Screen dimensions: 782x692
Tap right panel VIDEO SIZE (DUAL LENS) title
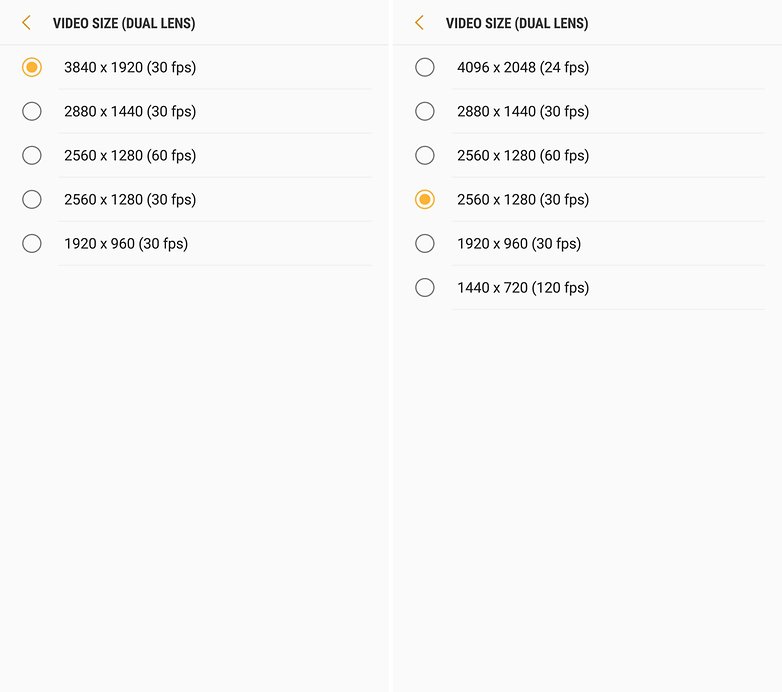pyautogui.click(x=517, y=23)
